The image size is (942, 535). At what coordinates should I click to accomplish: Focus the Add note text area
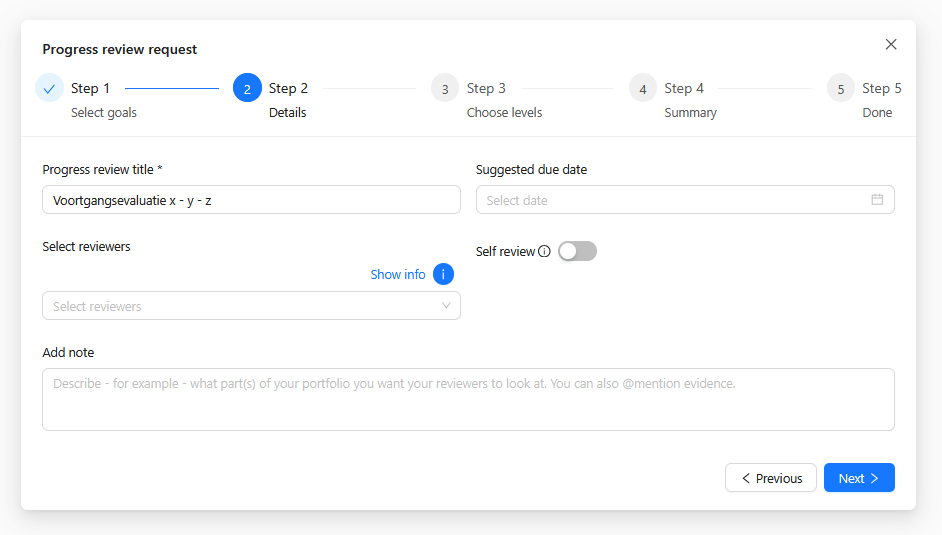pos(468,399)
